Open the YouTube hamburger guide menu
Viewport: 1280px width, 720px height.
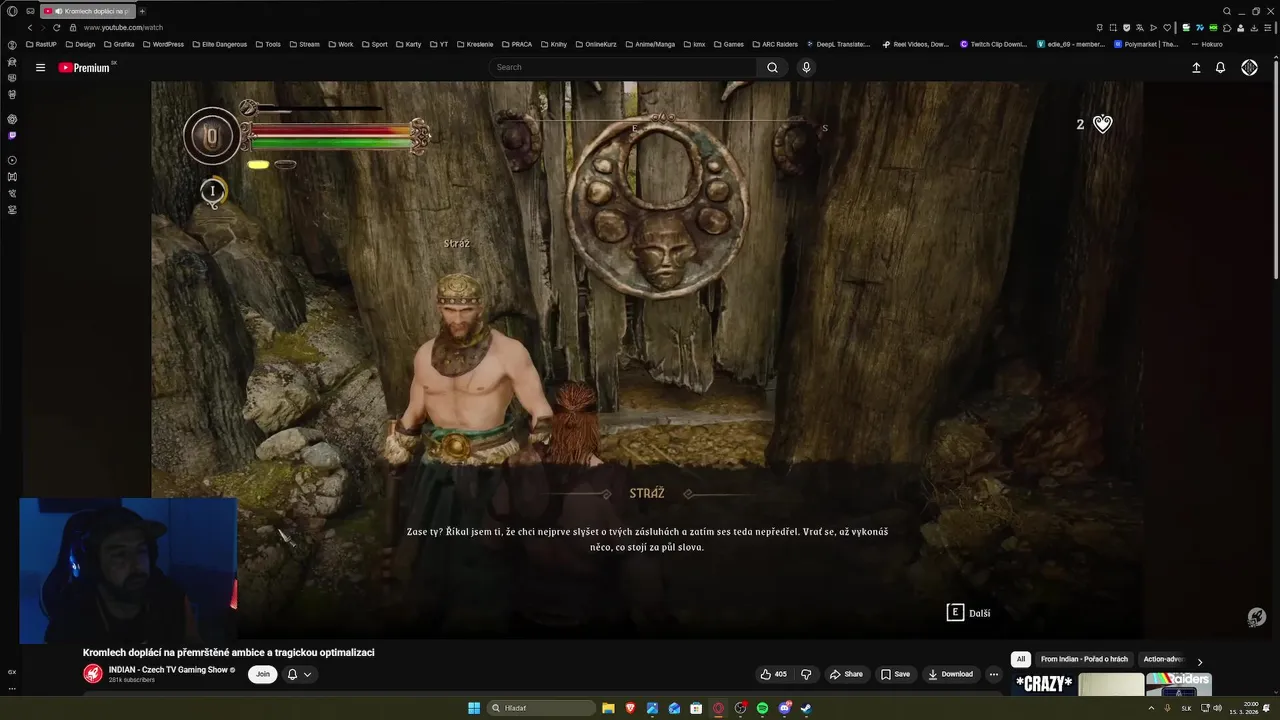click(40, 67)
